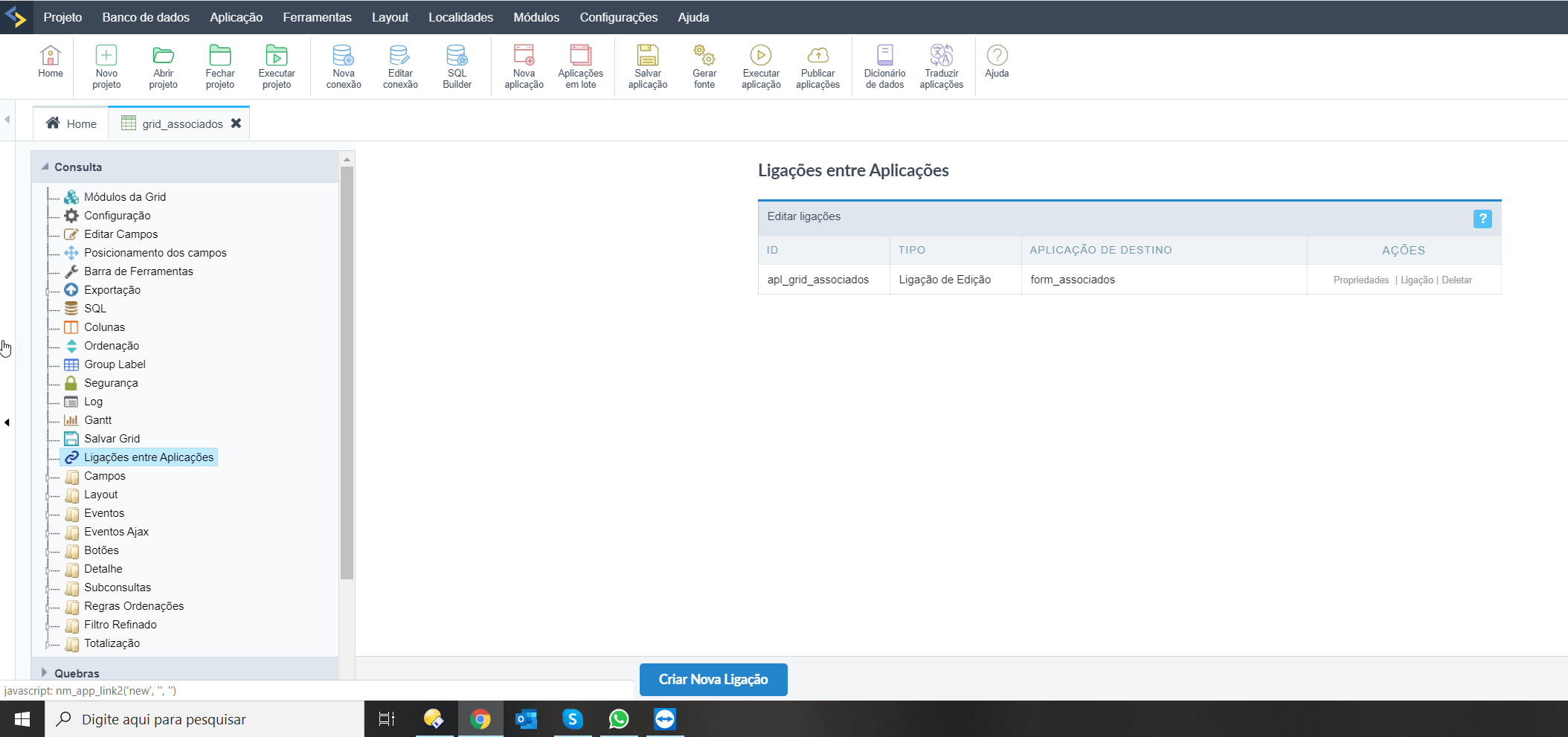Screen dimensions: 1568x737
Task: Click the Ligação action link
Action: point(1416,280)
